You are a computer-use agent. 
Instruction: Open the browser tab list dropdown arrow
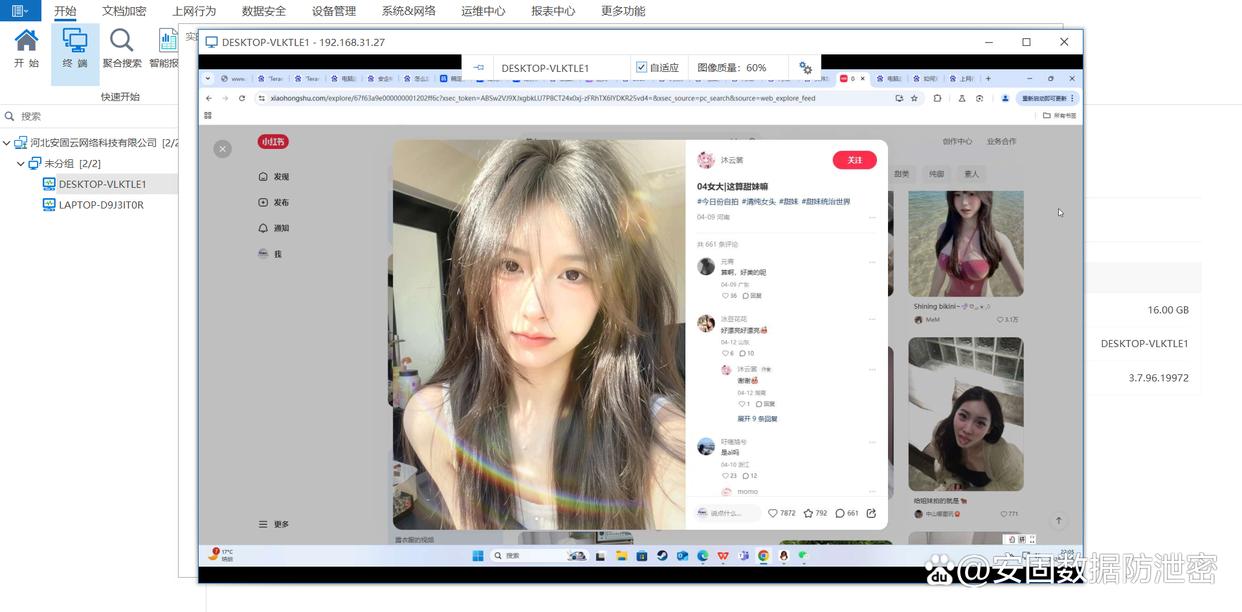pyautogui.click(x=208, y=78)
